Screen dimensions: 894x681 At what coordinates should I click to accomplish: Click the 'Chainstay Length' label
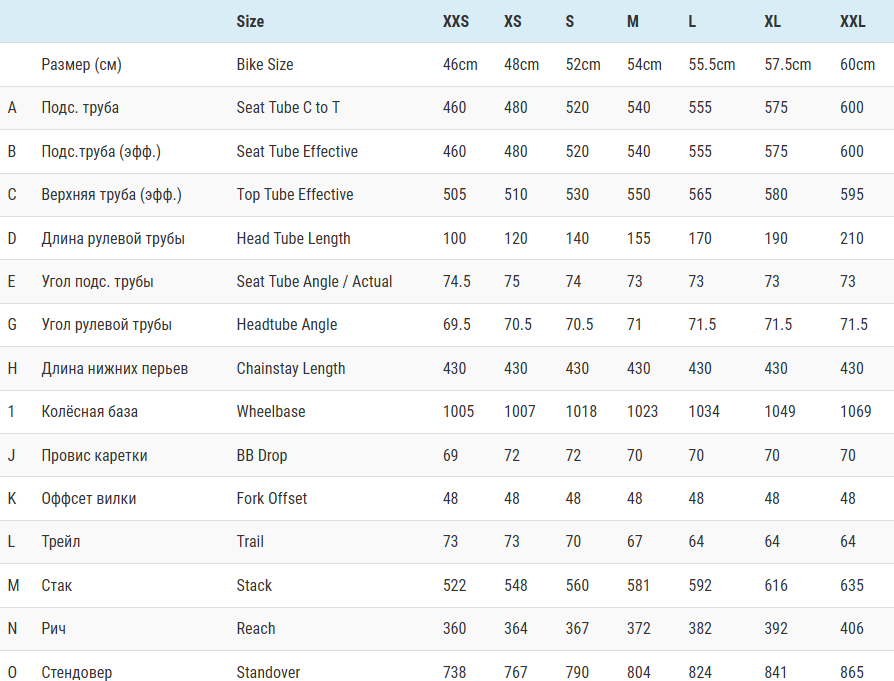291,369
